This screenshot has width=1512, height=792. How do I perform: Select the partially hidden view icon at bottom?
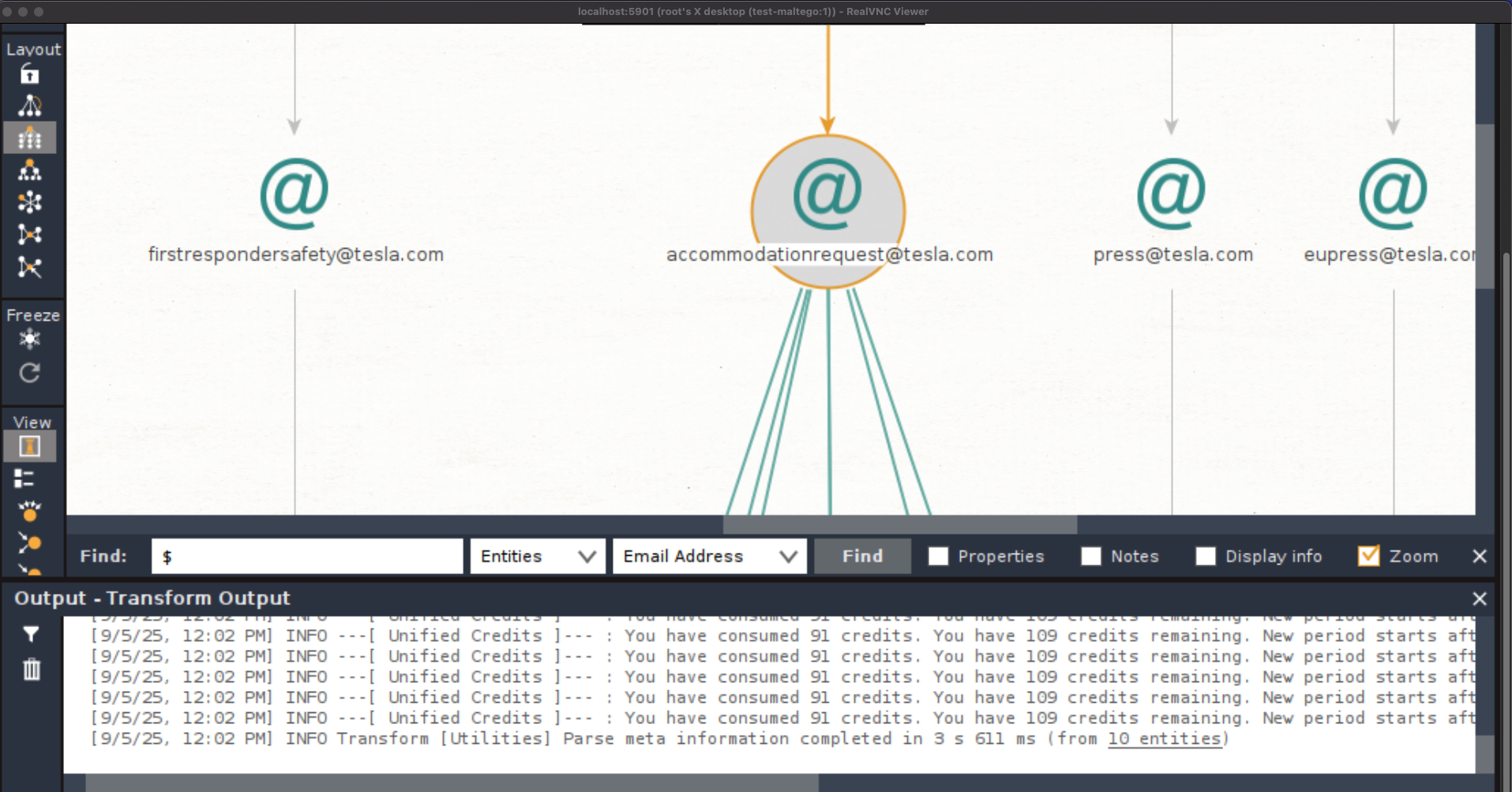pyautogui.click(x=29, y=569)
